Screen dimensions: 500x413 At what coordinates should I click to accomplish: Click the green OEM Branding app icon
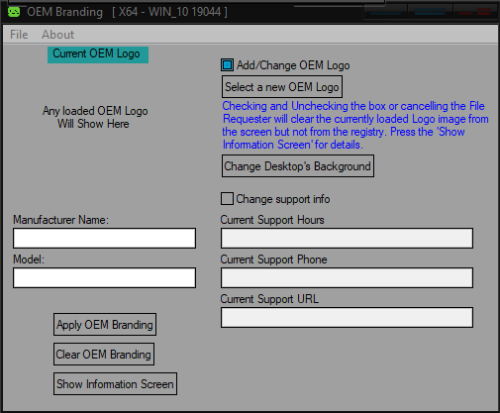tap(14, 12)
